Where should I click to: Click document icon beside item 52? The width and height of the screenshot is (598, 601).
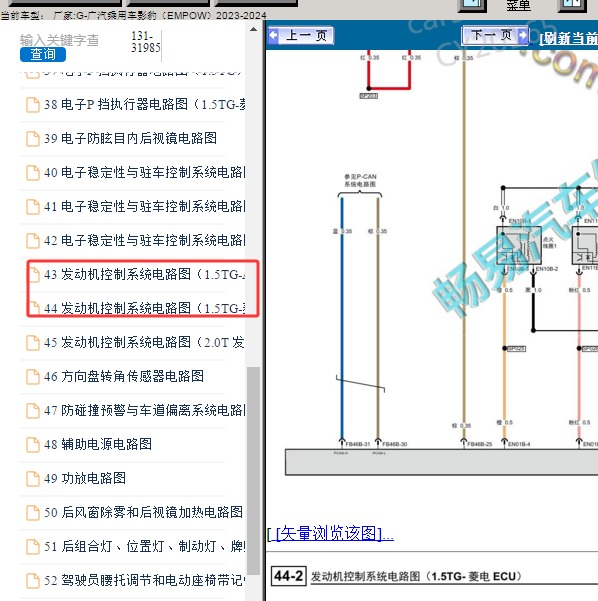[33, 580]
